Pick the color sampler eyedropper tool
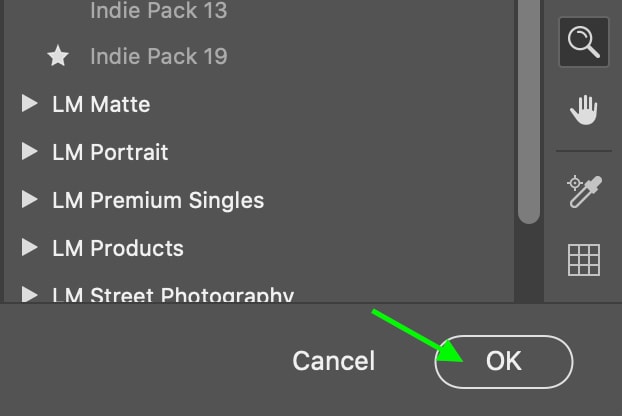The width and height of the screenshot is (622, 416). (x=583, y=190)
